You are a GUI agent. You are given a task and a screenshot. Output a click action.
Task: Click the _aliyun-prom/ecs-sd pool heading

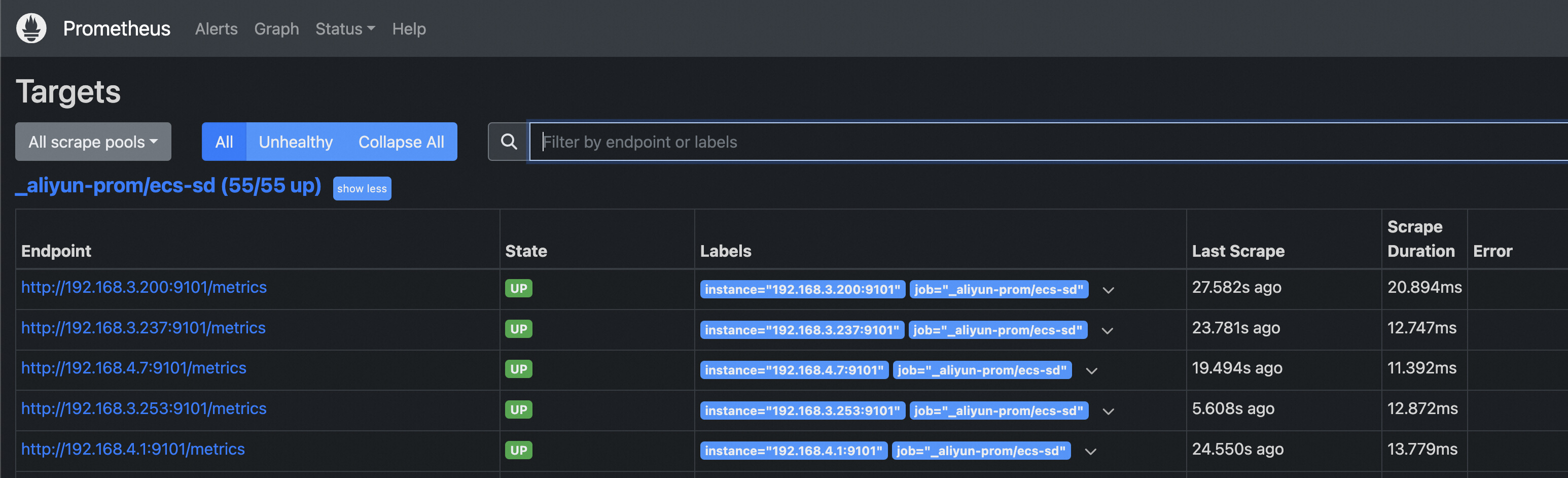[x=168, y=186]
